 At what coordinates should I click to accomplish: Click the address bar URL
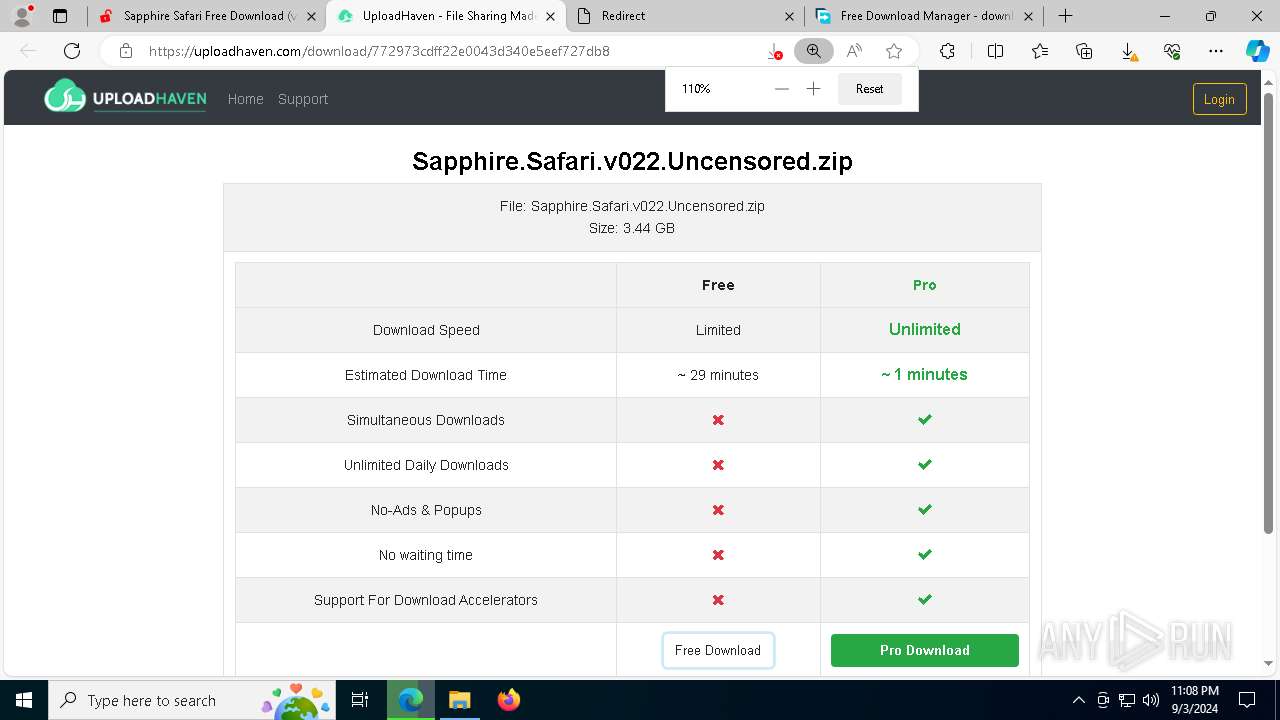[379, 51]
